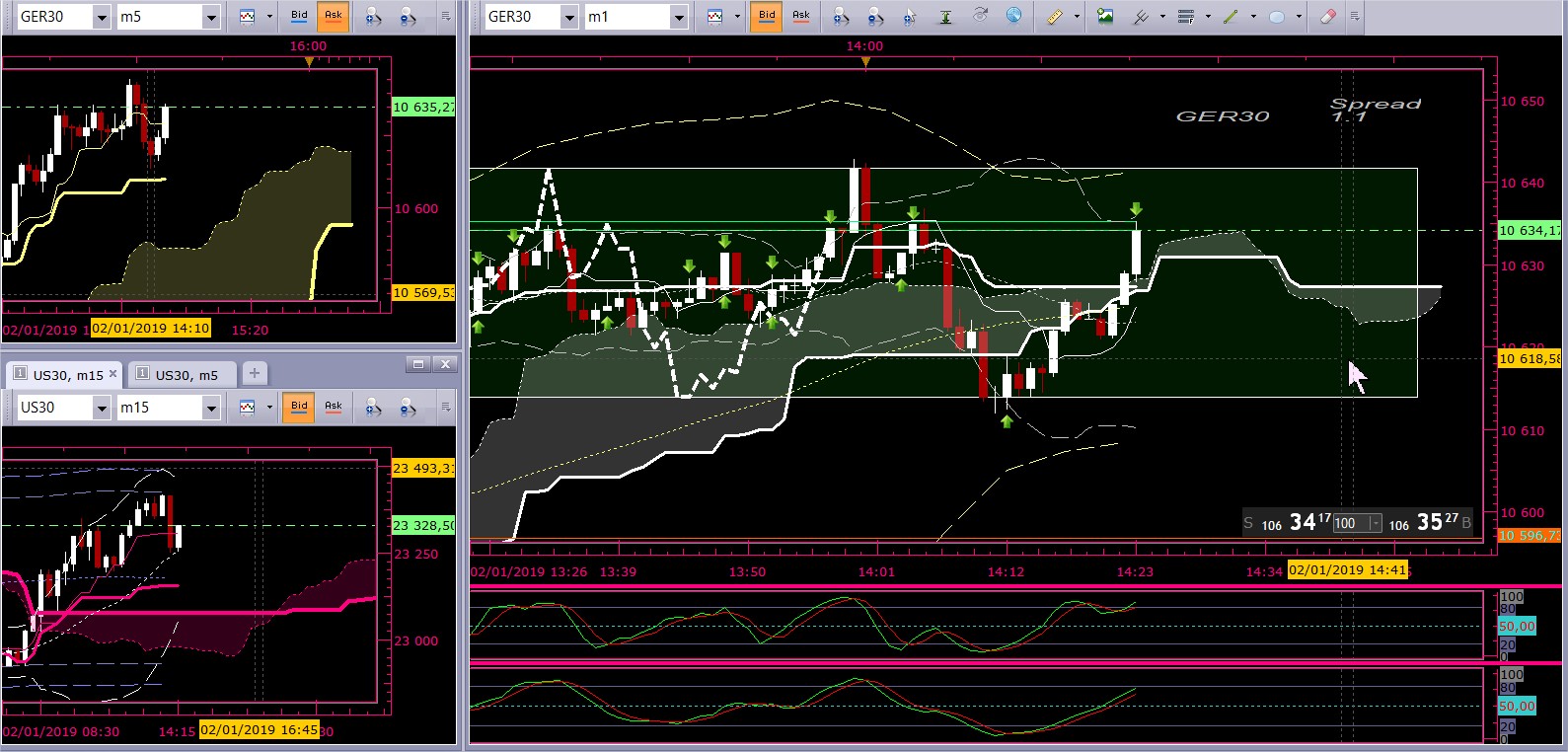Expand chart type arrow in US30 toolbar
The image size is (1568, 752).
[268, 408]
